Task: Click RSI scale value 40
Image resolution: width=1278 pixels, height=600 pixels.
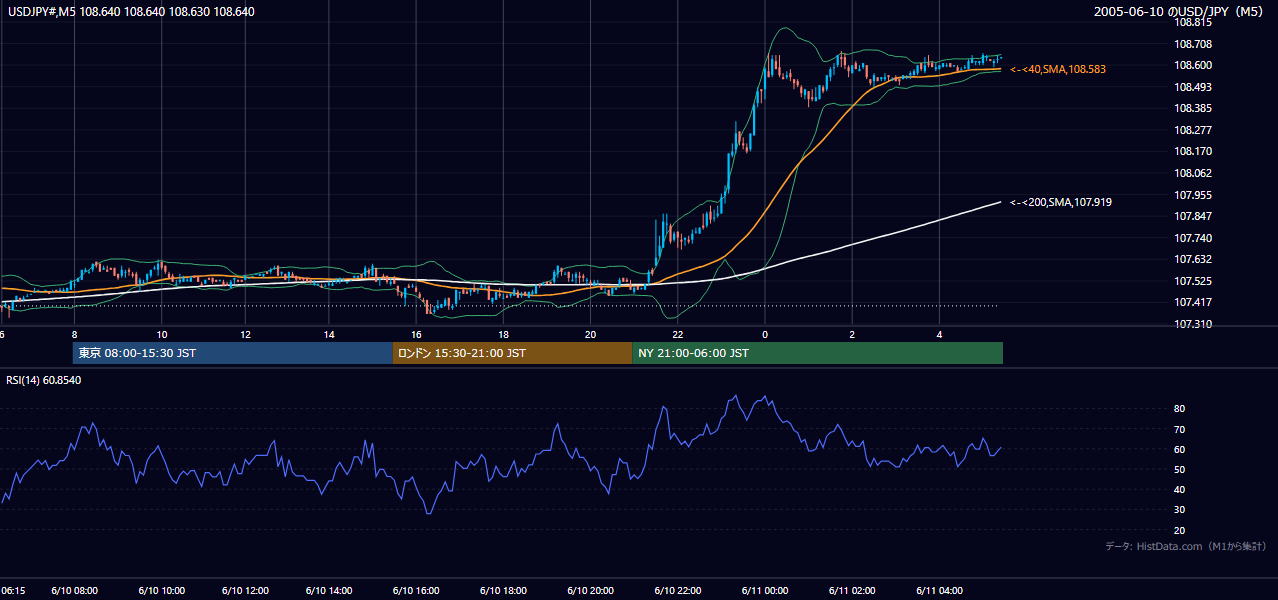Action: pyautogui.click(x=1180, y=490)
